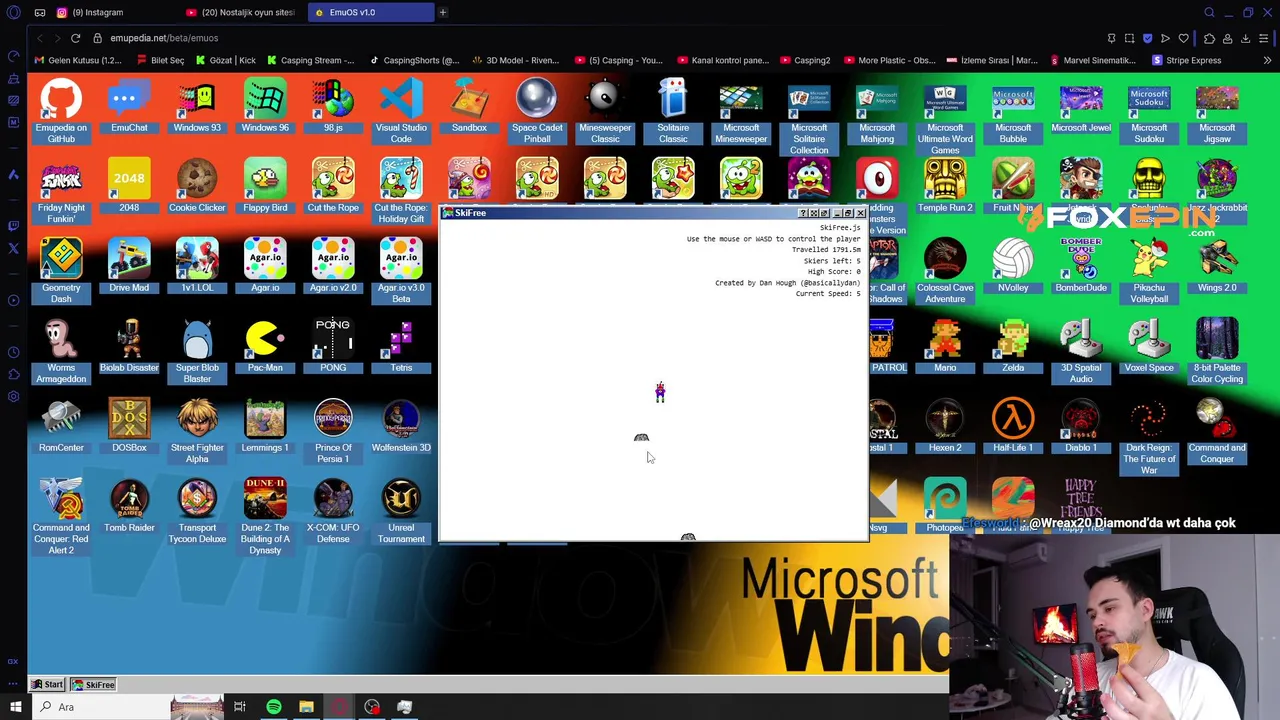Open the Cookie Clicker icon
1280x720 pixels.
tap(197, 186)
